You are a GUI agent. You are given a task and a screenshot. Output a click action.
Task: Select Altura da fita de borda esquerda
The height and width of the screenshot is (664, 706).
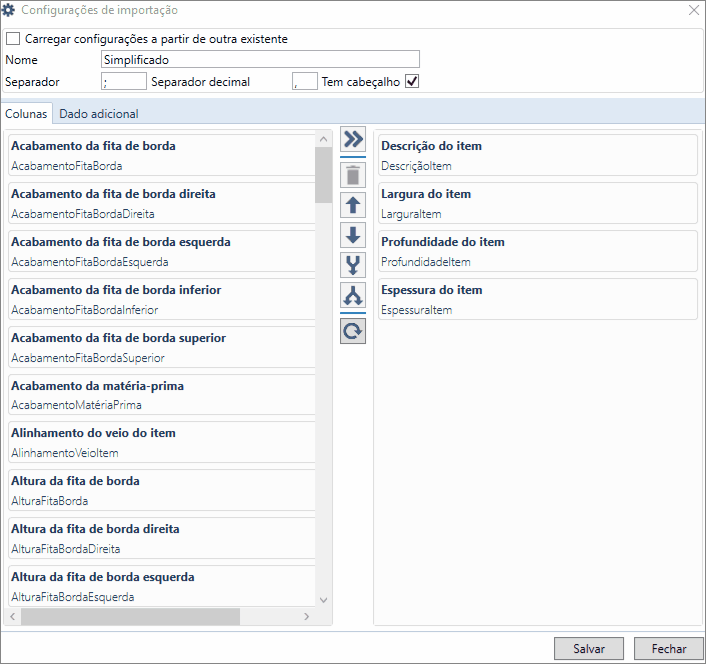162,586
